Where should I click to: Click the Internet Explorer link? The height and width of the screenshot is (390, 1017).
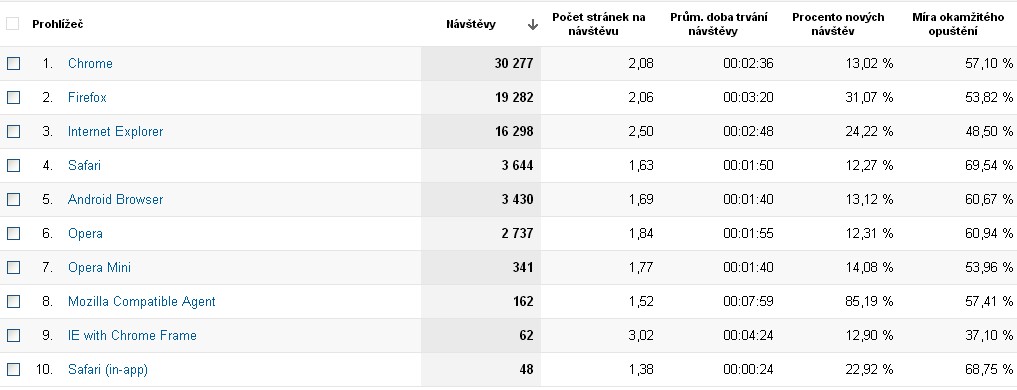coord(115,132)
